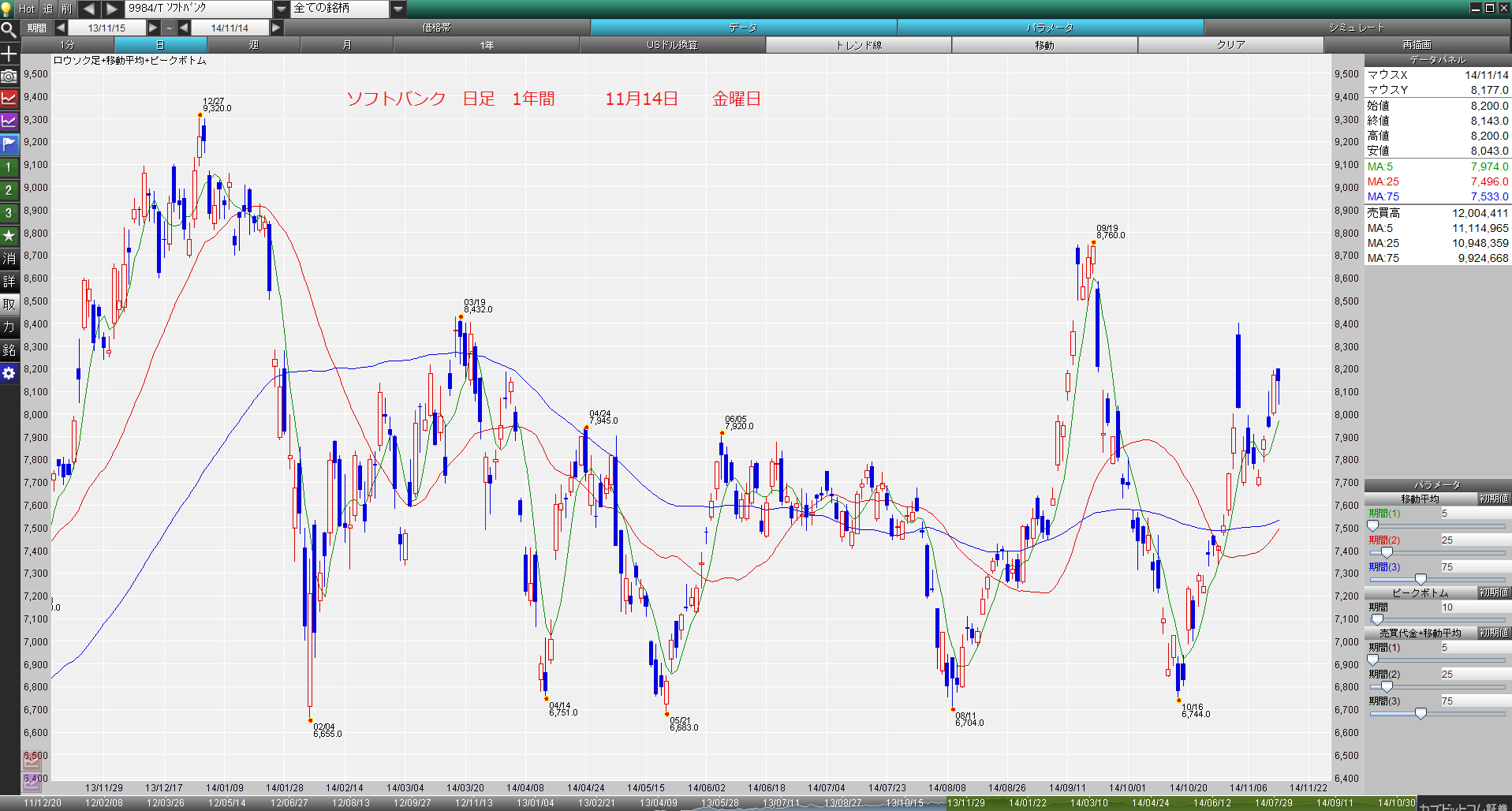Go to next stock with right arrow
Viewport: 1512px width, 811px height.
[x=113, y=9]
